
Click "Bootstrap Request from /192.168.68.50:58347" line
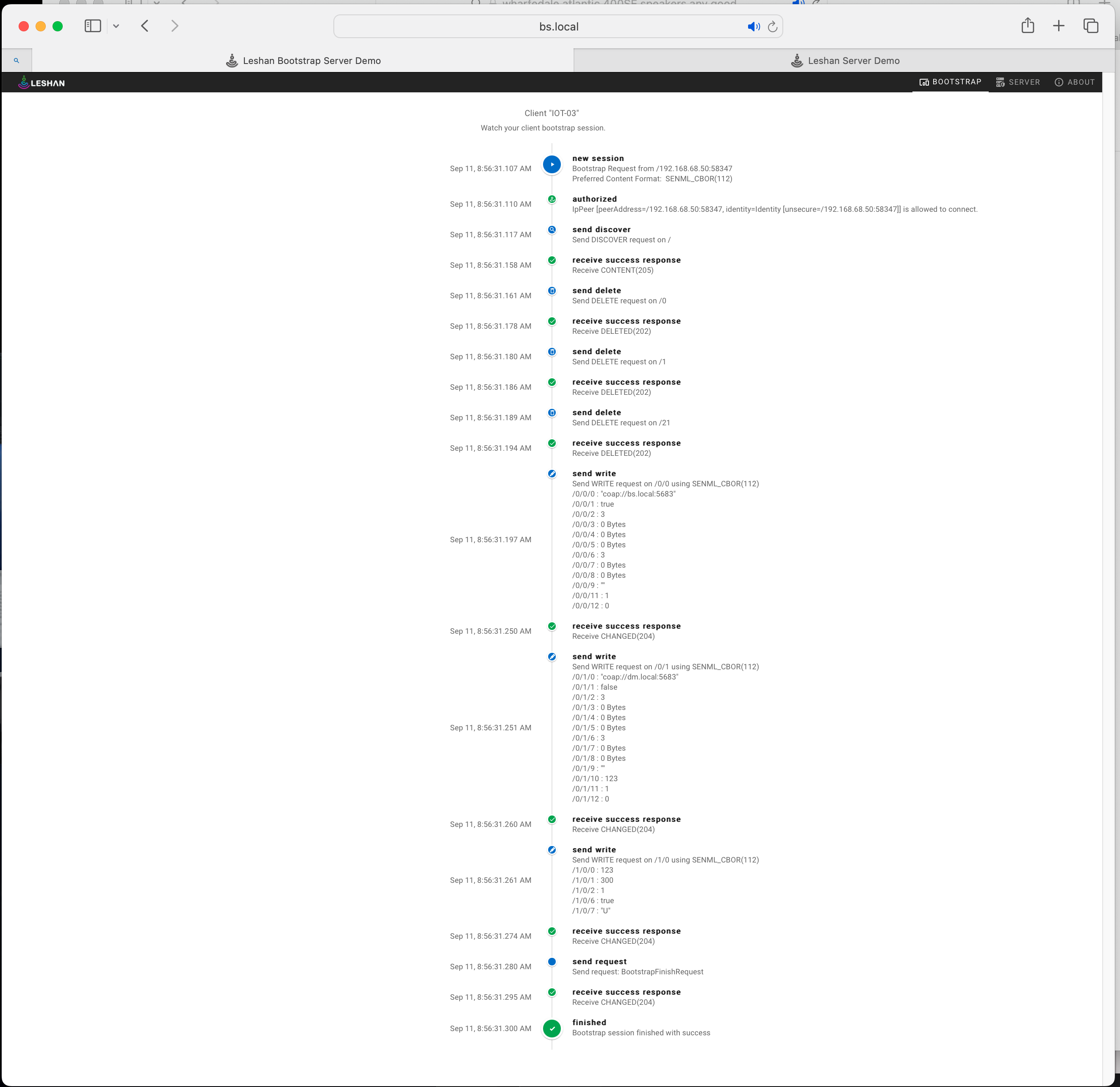(x=652, y=169)
